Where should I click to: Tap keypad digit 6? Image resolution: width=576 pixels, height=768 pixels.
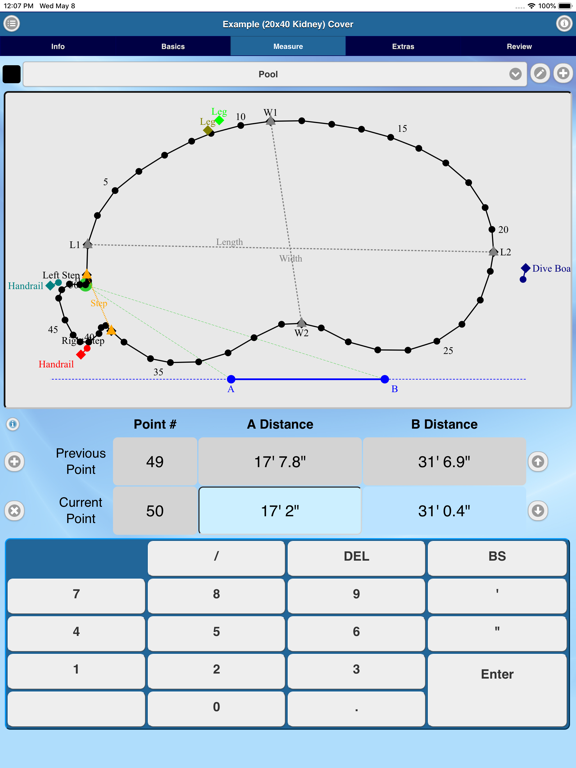[356, 632]
